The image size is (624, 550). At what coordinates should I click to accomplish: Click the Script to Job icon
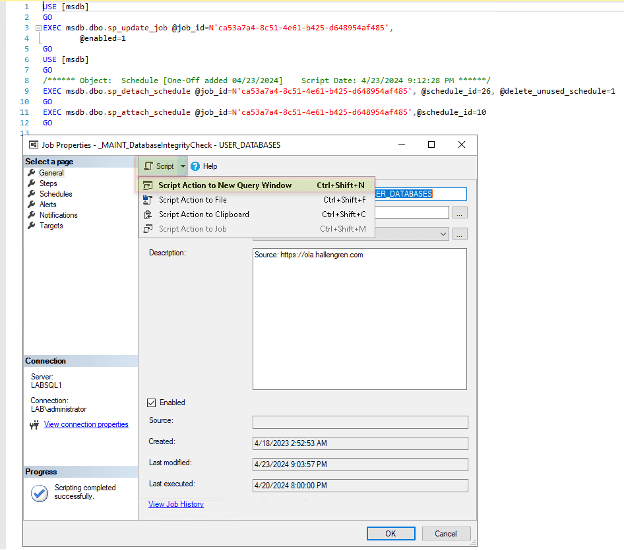[148, 229]
